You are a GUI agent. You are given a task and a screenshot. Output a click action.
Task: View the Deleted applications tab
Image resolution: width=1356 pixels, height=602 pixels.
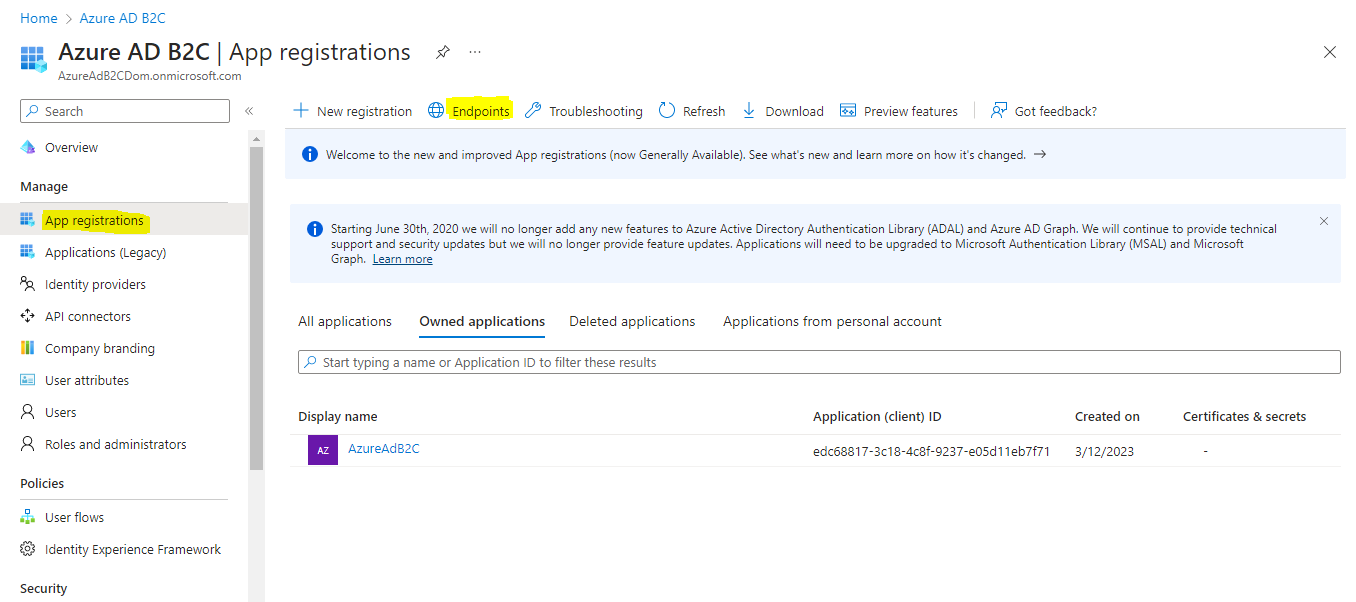pyautogui.click(x=632, y=321)
